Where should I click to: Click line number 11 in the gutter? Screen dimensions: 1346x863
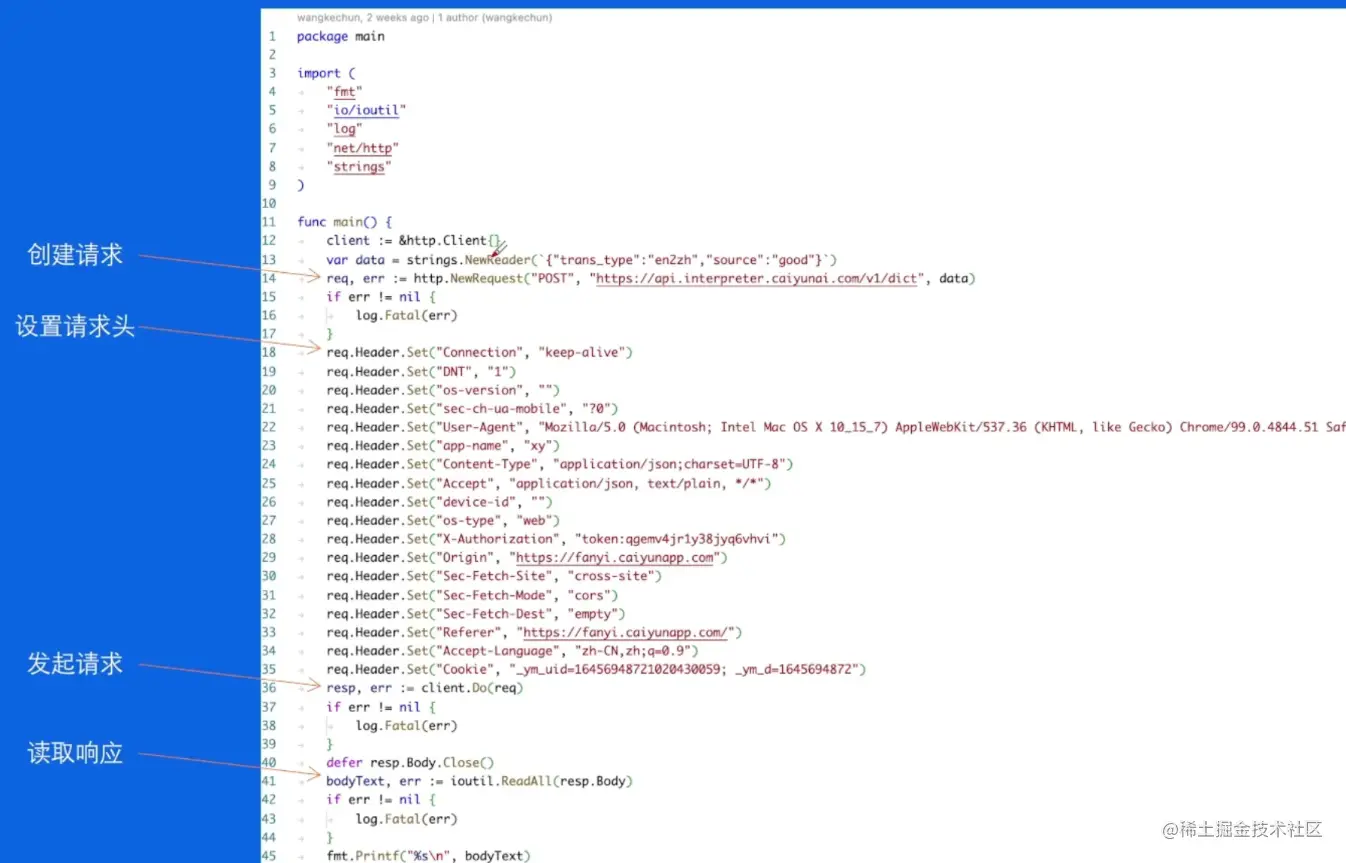(x=269, y=222)
